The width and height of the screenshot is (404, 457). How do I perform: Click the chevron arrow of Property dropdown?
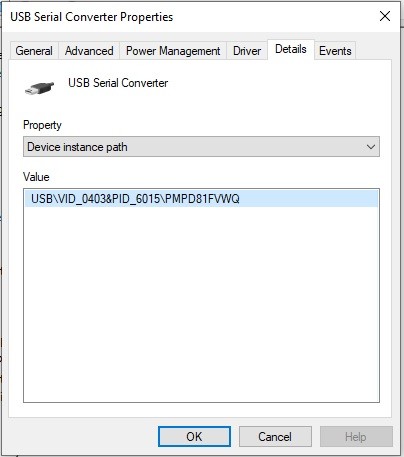coord(371,147)
